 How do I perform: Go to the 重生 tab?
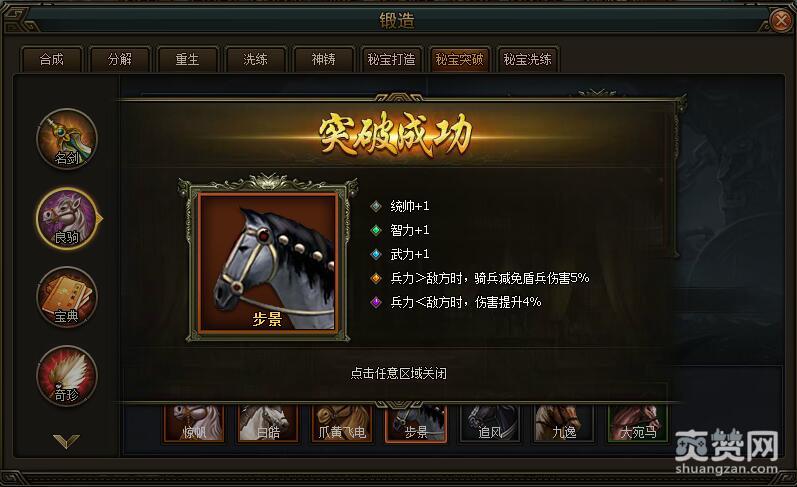pos(188,59)
